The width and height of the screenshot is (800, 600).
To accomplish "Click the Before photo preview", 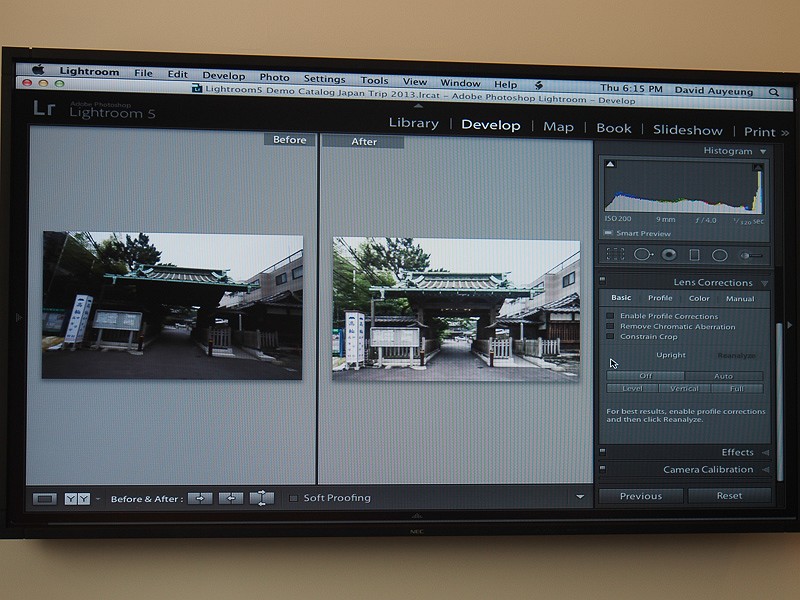I will (x=172, y=305).
